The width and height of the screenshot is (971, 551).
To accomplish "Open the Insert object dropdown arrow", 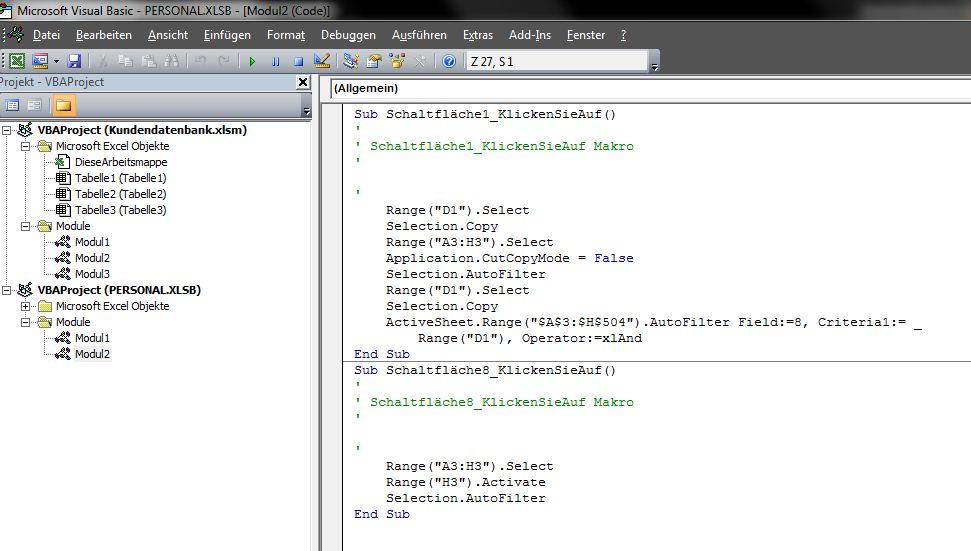I will coord(56,61).
